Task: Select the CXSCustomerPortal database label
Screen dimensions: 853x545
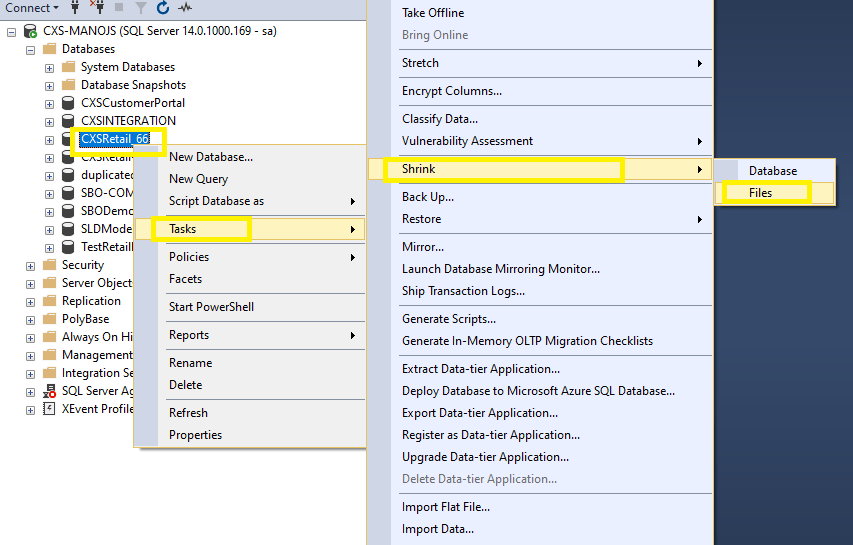Action: tap(133, 103)
